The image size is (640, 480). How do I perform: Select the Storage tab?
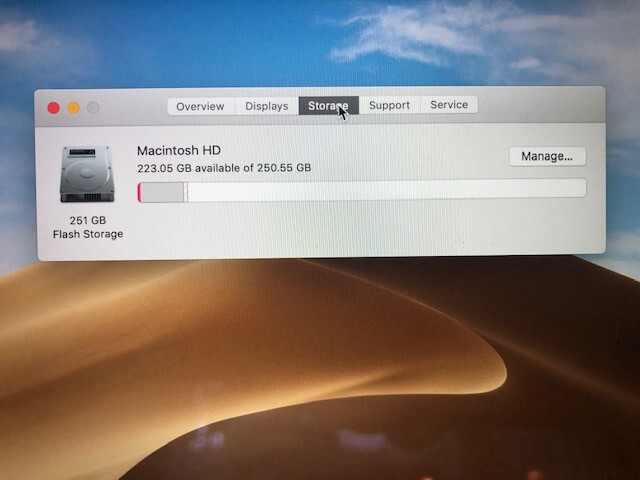coord(329,106)
